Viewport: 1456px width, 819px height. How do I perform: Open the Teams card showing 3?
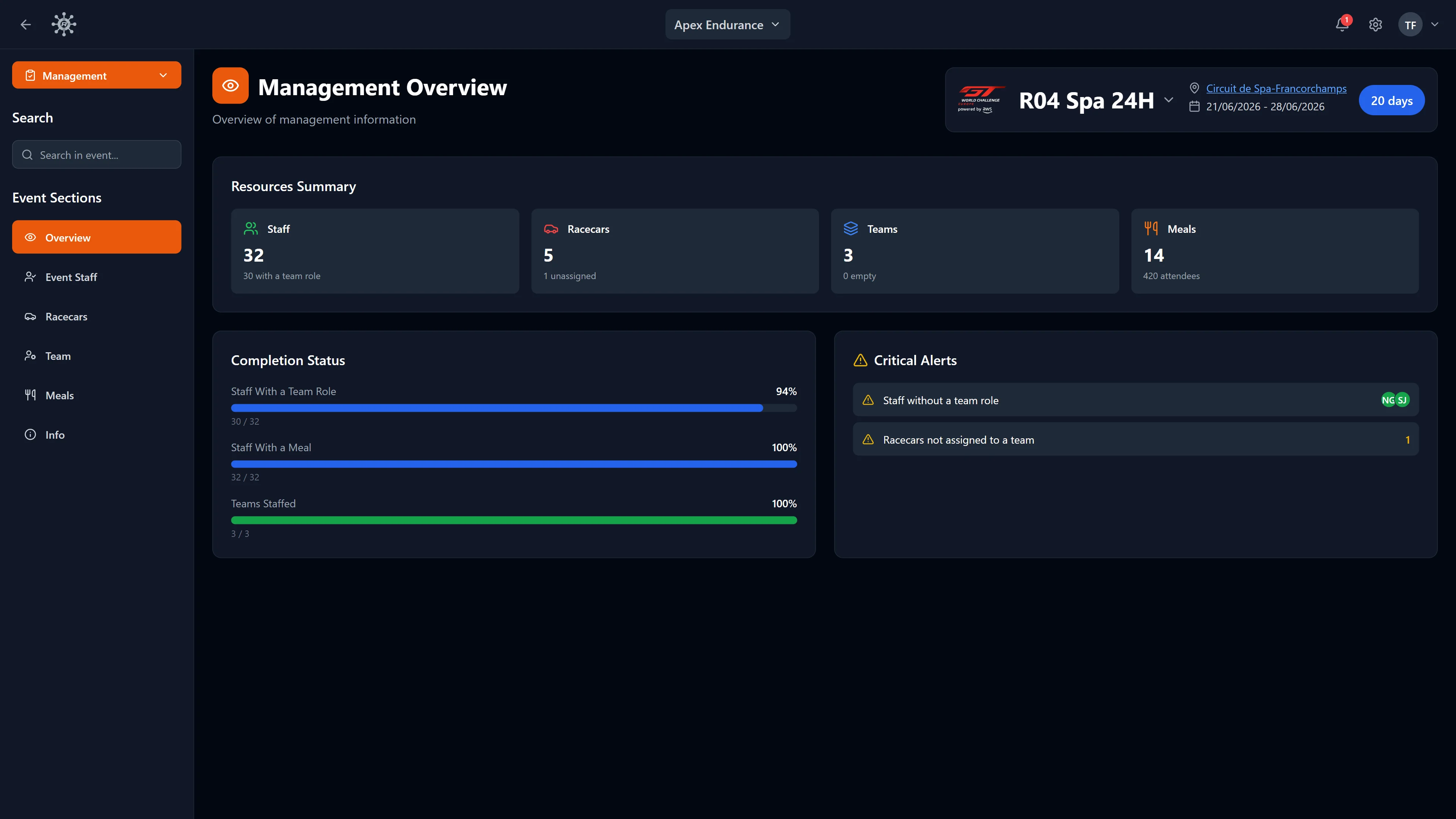pyautogui.click(x=974, y=251)
